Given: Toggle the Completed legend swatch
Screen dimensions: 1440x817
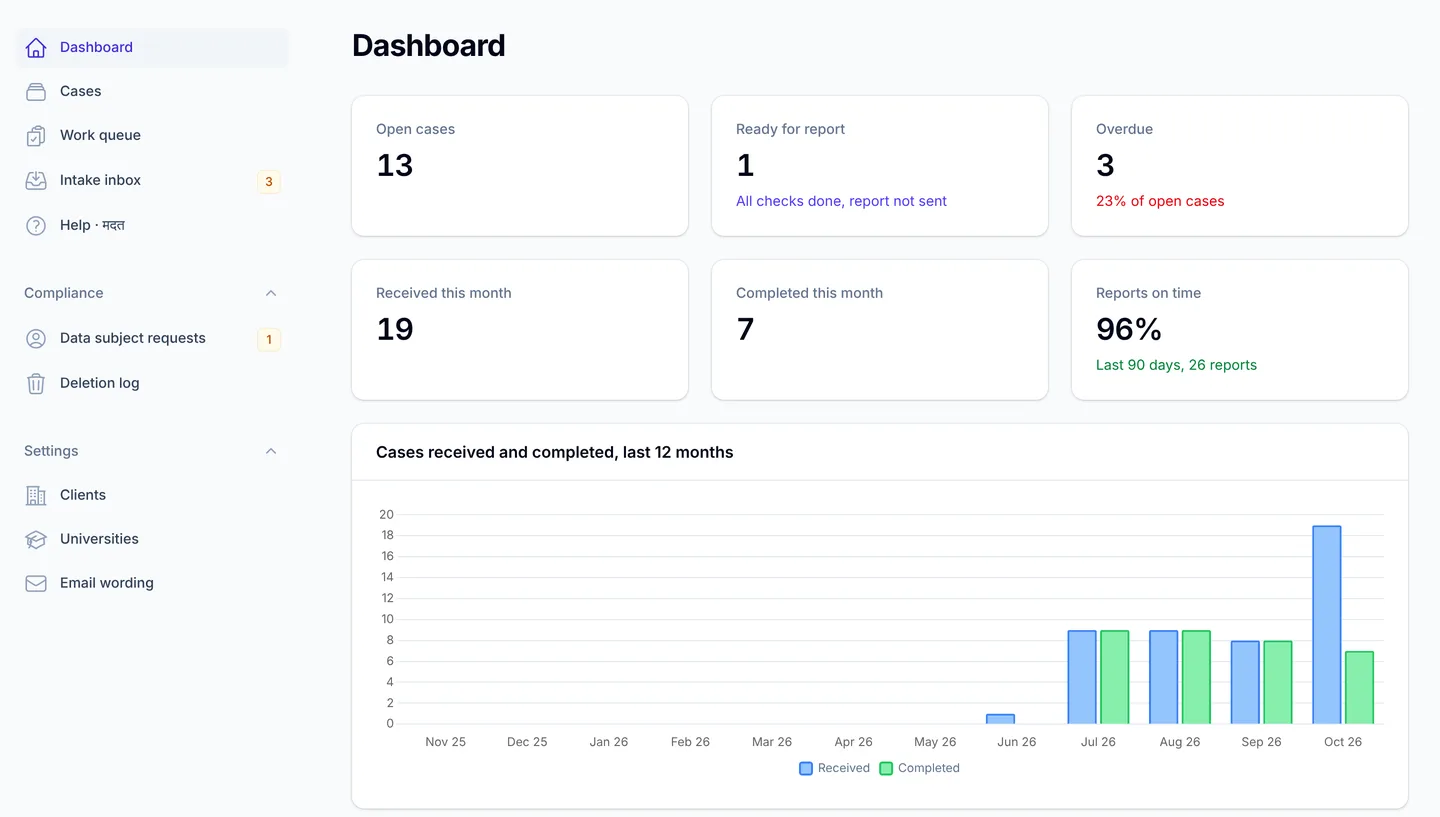Looking at the screenshot, I should 886,768.
